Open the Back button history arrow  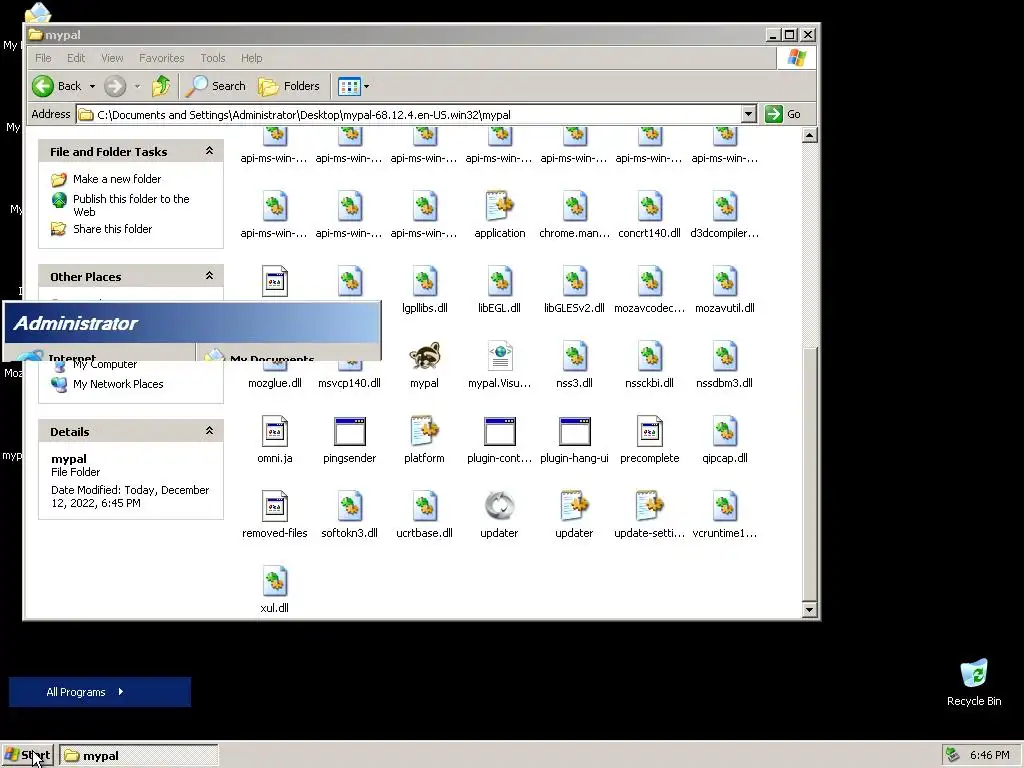point(92,86)
